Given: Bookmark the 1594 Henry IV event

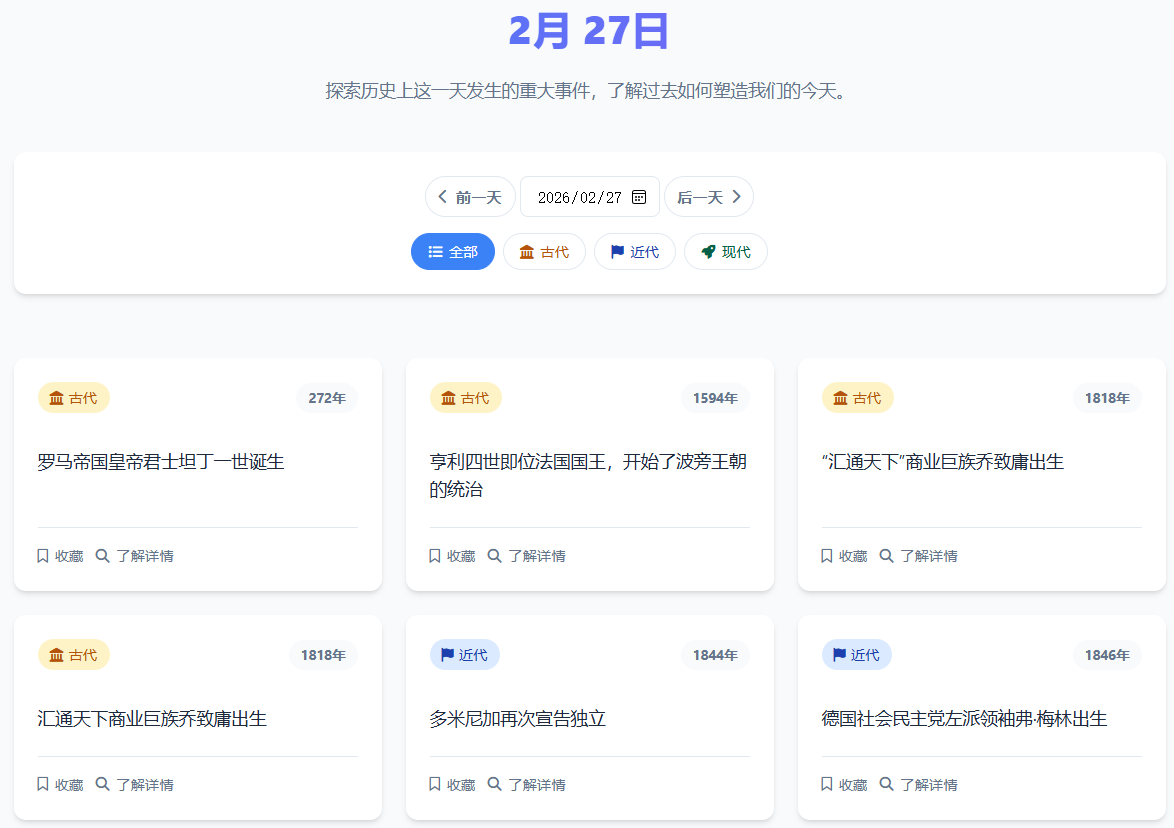Looking at the screenshot, I should (x=452, y=556).
